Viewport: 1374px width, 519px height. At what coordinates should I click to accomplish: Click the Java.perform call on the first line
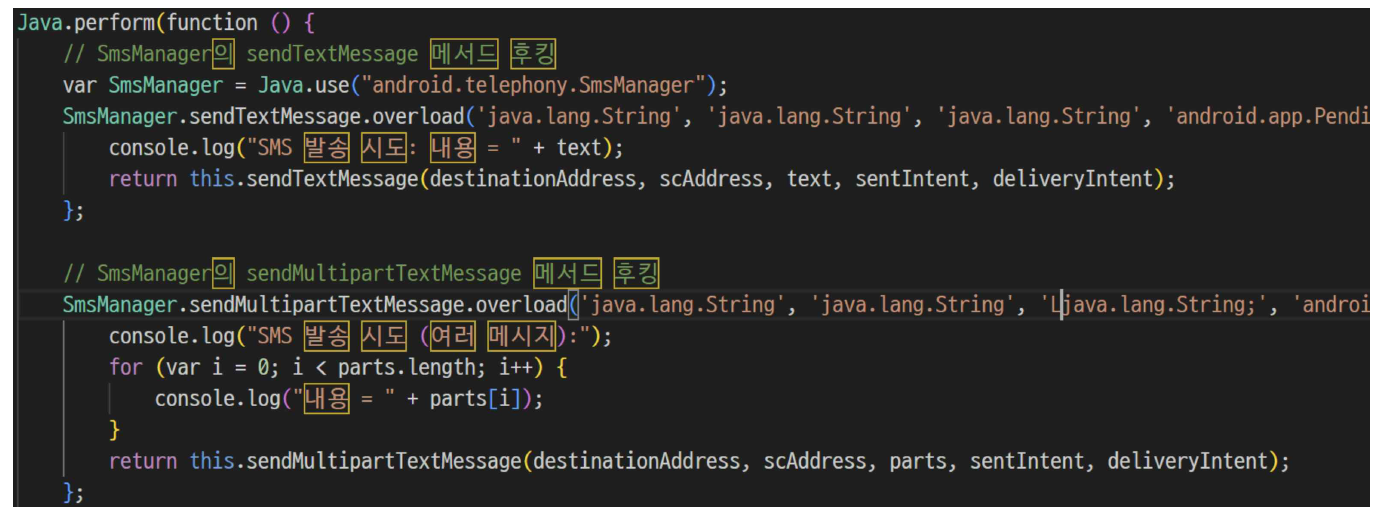click(x=90, y=22)
